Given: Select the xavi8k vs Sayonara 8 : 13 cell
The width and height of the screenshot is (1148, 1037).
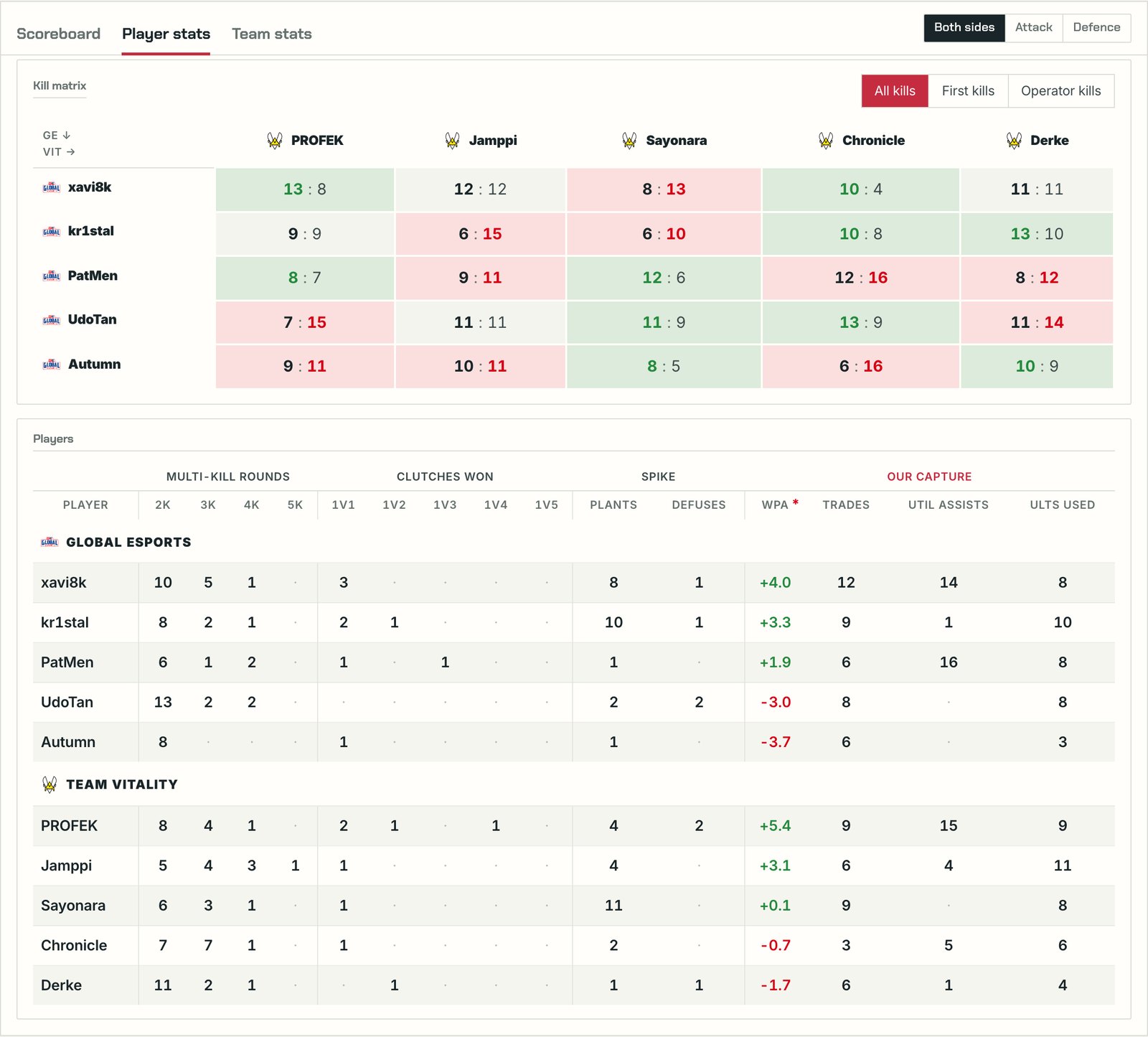Looking at the screenshot, I should click(x=664, y=189).
